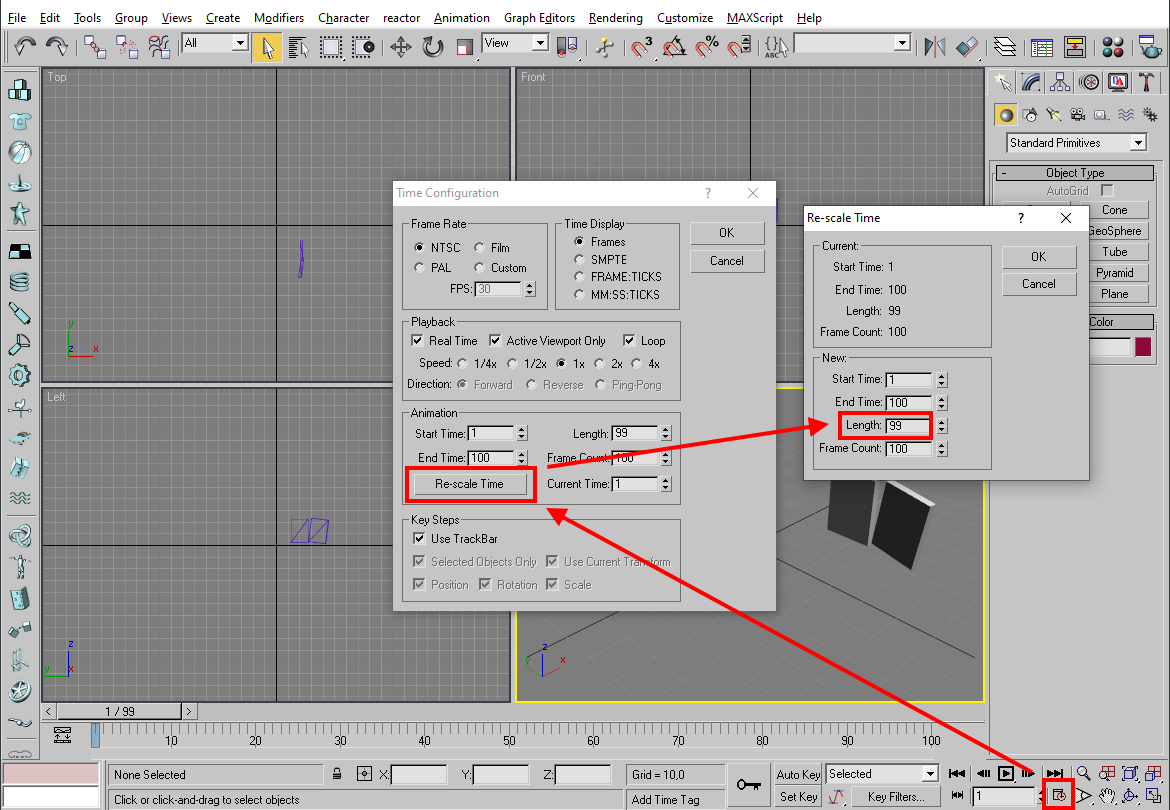This screenshot has width=1170, height=810.
Task: Click the Redo arrow in main toolbar
Action: pos(57,46)
